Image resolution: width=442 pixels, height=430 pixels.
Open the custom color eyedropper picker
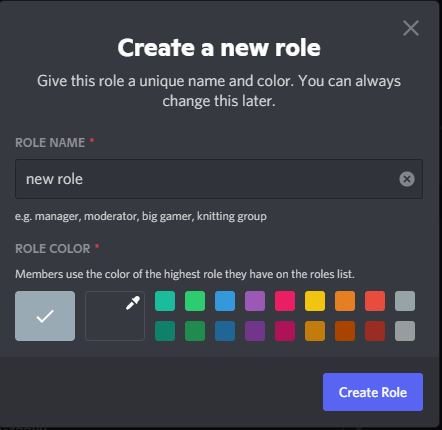tap(115, 316)
